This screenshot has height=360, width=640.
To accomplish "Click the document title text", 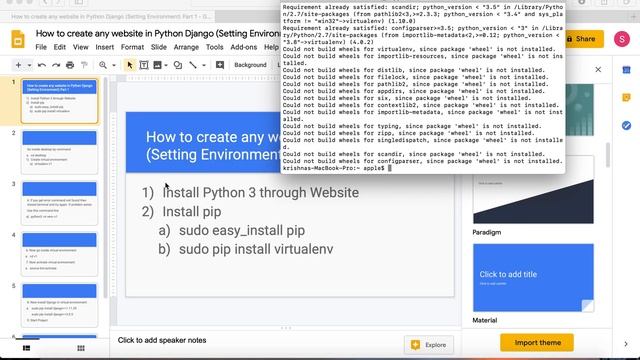I will (x=158, y=33).
